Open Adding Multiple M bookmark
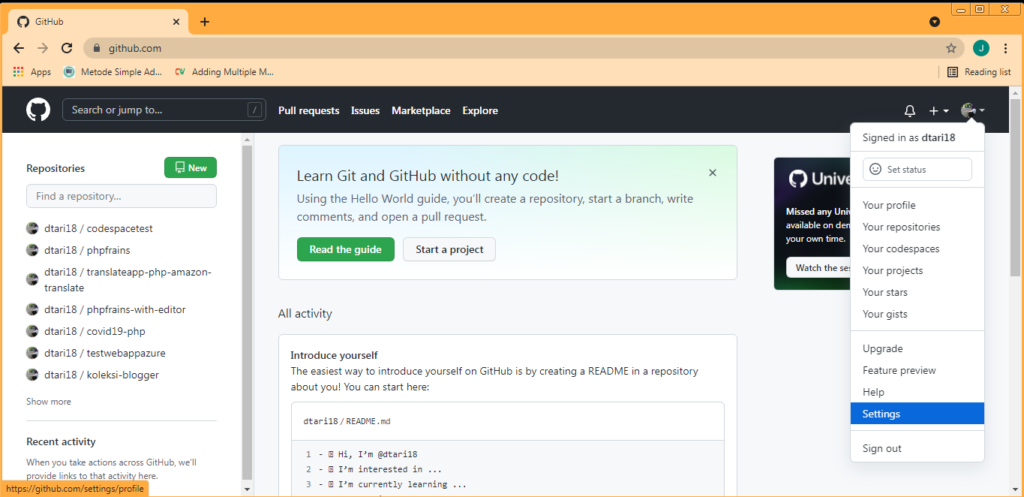 (x=224, y=72)
